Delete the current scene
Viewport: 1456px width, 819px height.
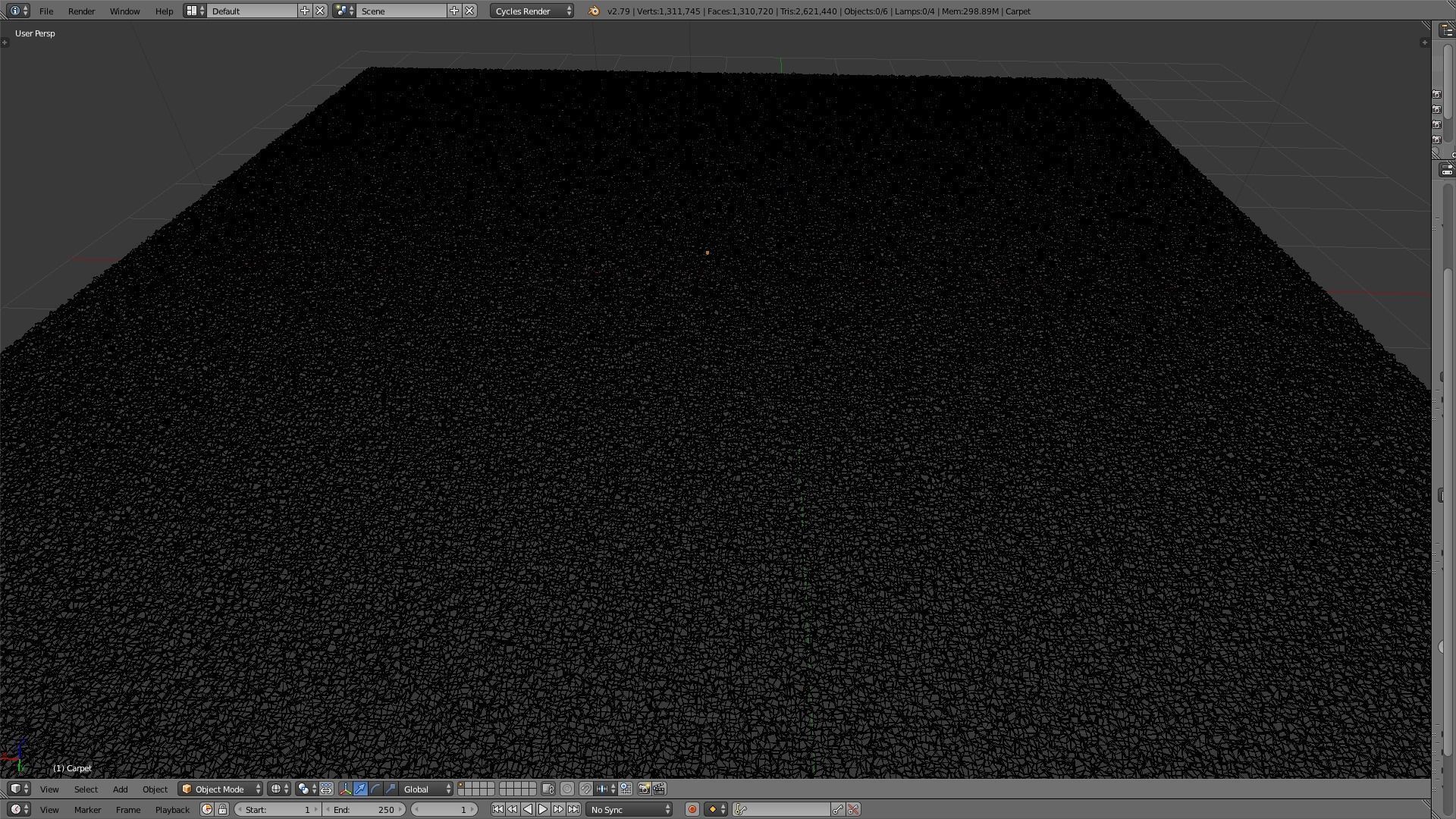coord(469,11)
